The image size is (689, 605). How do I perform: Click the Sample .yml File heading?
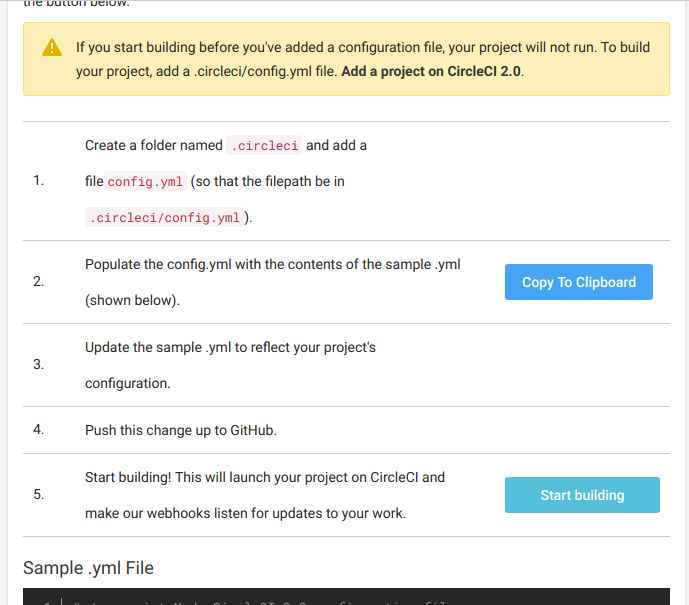coord(88,568)
